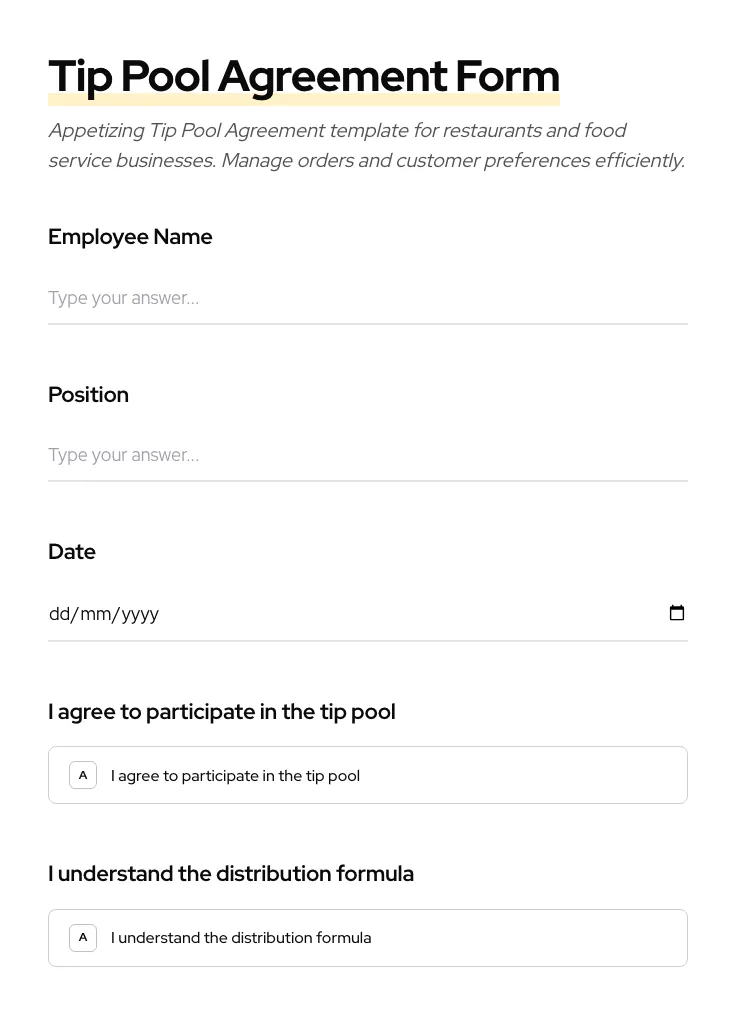Click the "A" key badge on agreement option
The image size is (736, 1024).
coord(83,775)
